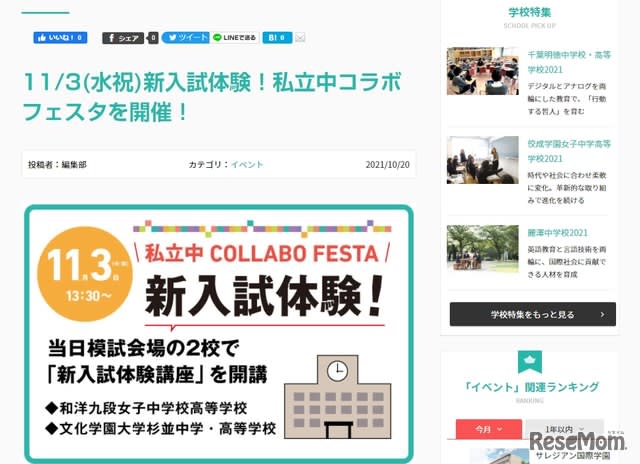Click the ranking crown ribbon icon
This screenshot has height=464, width=640.
[530, 362]
